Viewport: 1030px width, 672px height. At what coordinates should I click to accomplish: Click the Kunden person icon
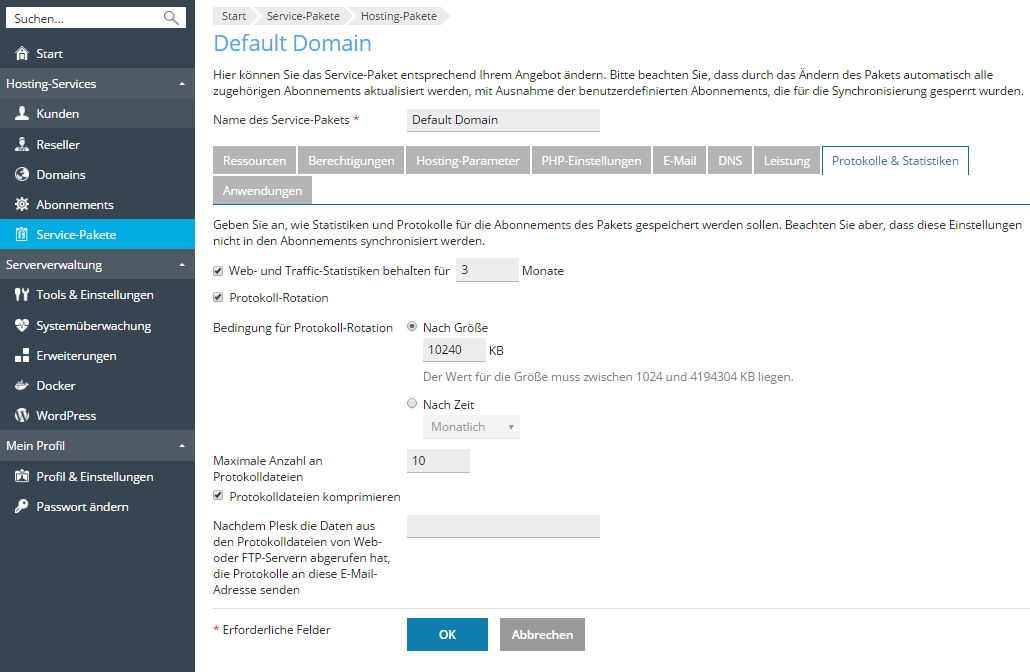(x=22, y=114)
